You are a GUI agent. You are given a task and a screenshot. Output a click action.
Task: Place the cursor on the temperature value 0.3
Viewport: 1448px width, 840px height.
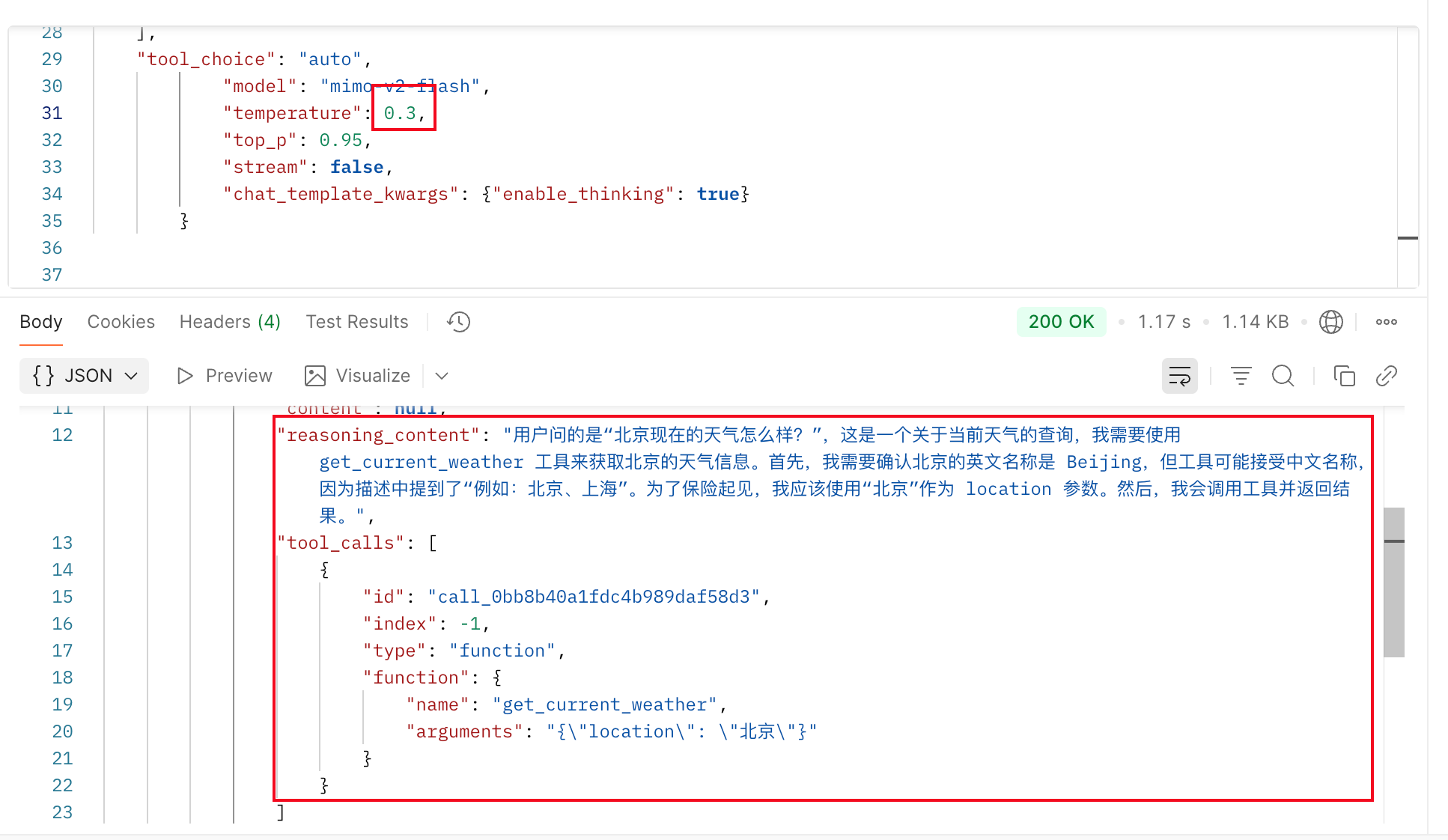[x=400, y=113]
